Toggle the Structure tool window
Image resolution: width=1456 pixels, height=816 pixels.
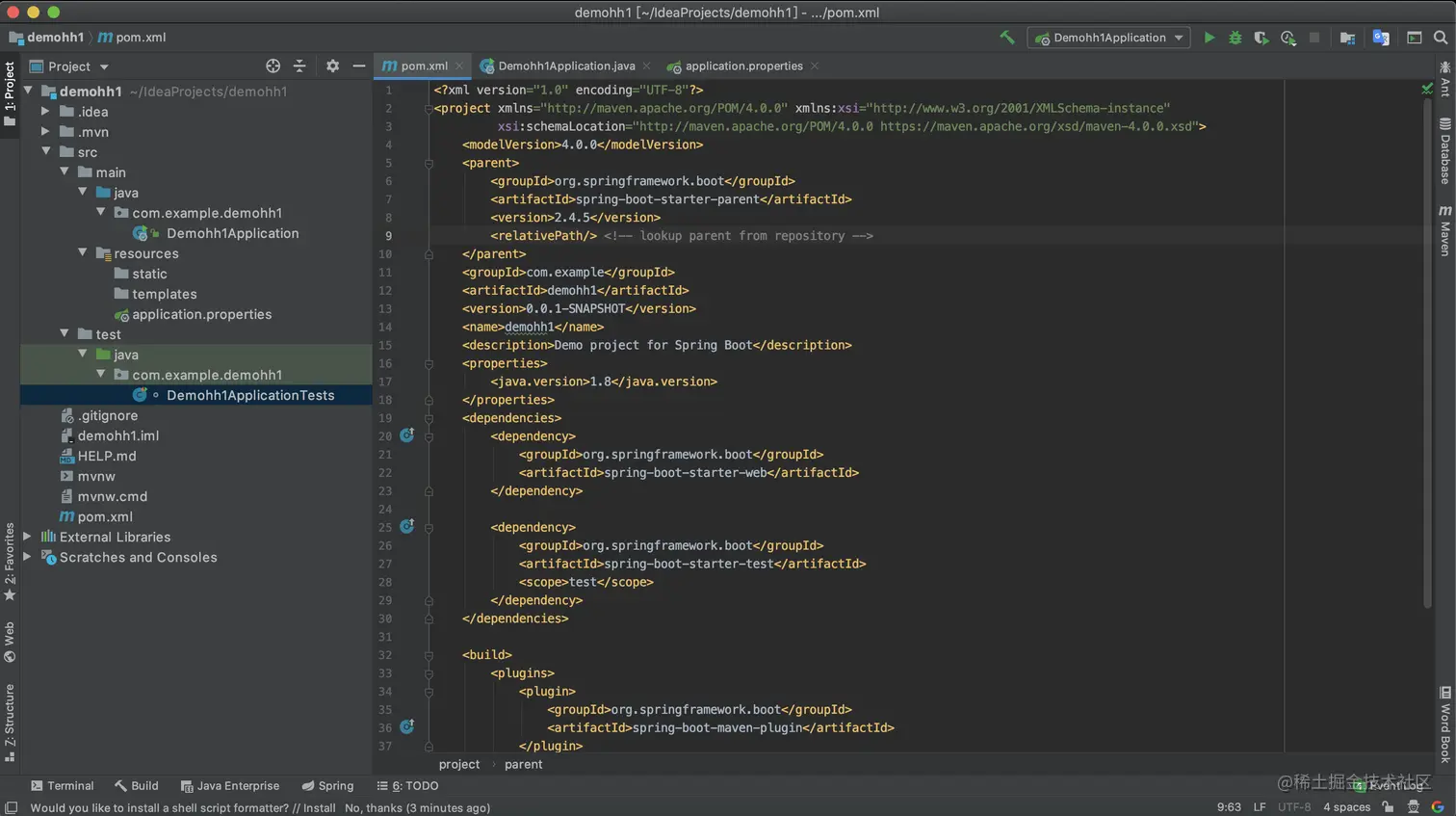tap(10, 723)
